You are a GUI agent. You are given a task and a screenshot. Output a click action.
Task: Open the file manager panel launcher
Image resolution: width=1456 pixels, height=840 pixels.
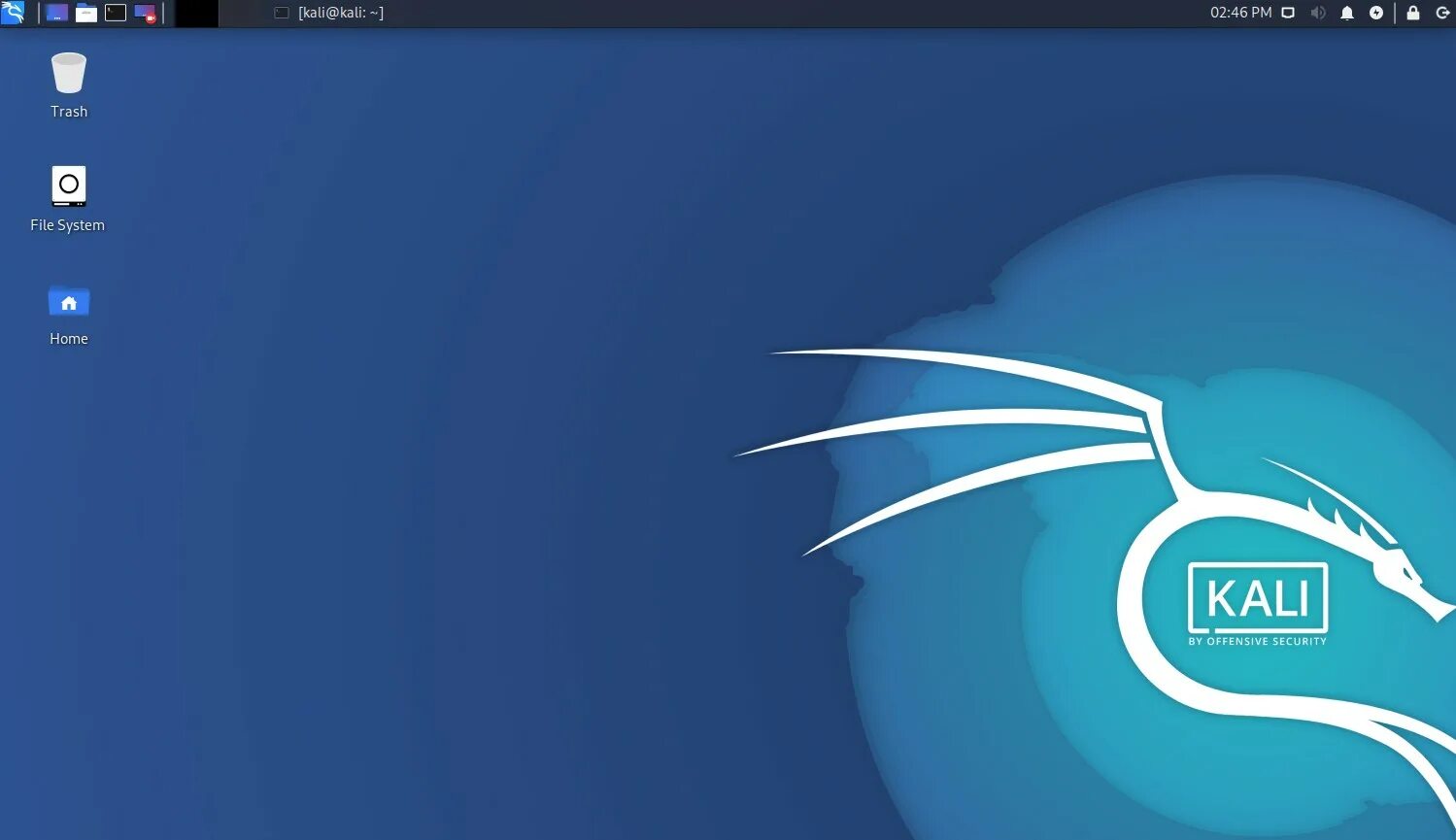[86, 13]
